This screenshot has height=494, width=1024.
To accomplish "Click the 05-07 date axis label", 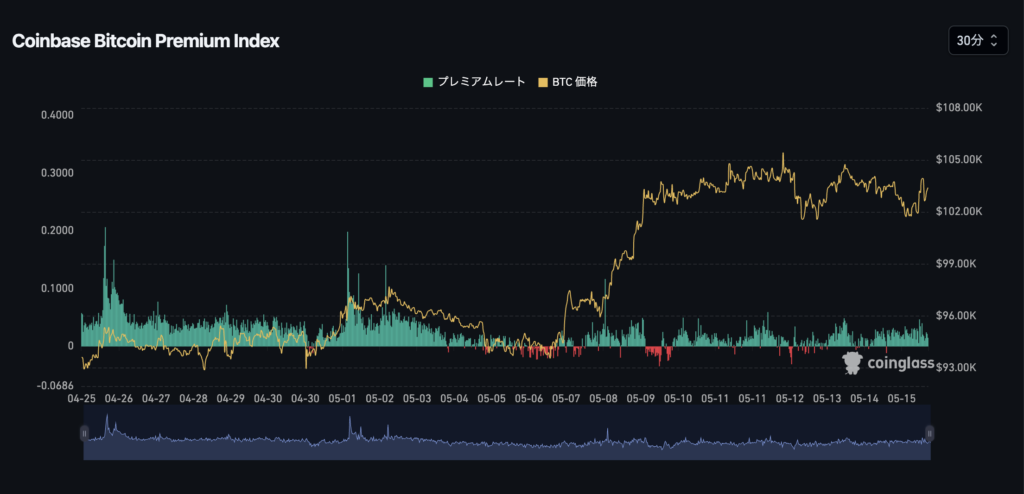I will tap(566, 398).
